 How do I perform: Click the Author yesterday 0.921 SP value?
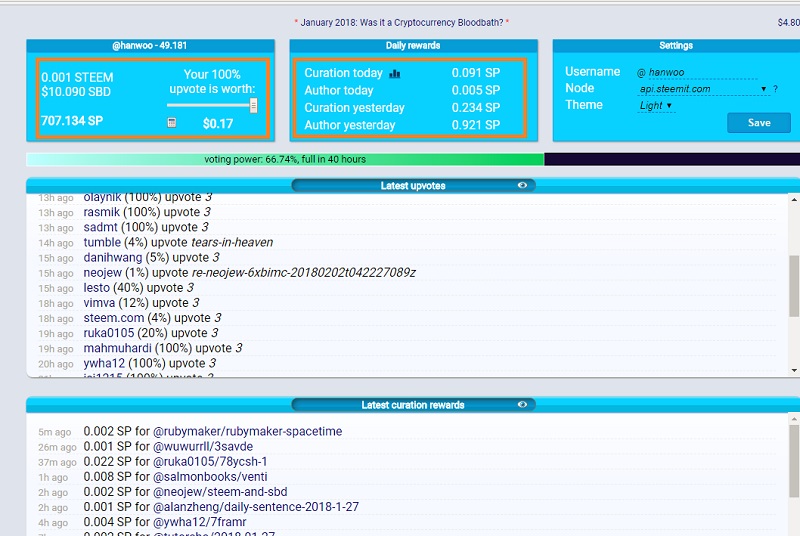tap(476, 125)
